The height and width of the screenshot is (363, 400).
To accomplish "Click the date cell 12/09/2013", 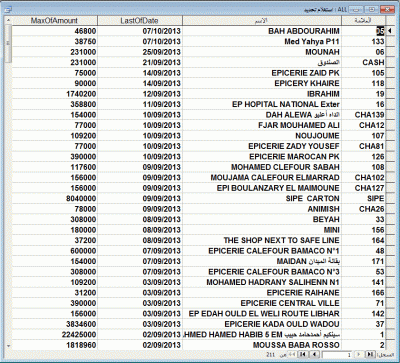I will [140, 94].
